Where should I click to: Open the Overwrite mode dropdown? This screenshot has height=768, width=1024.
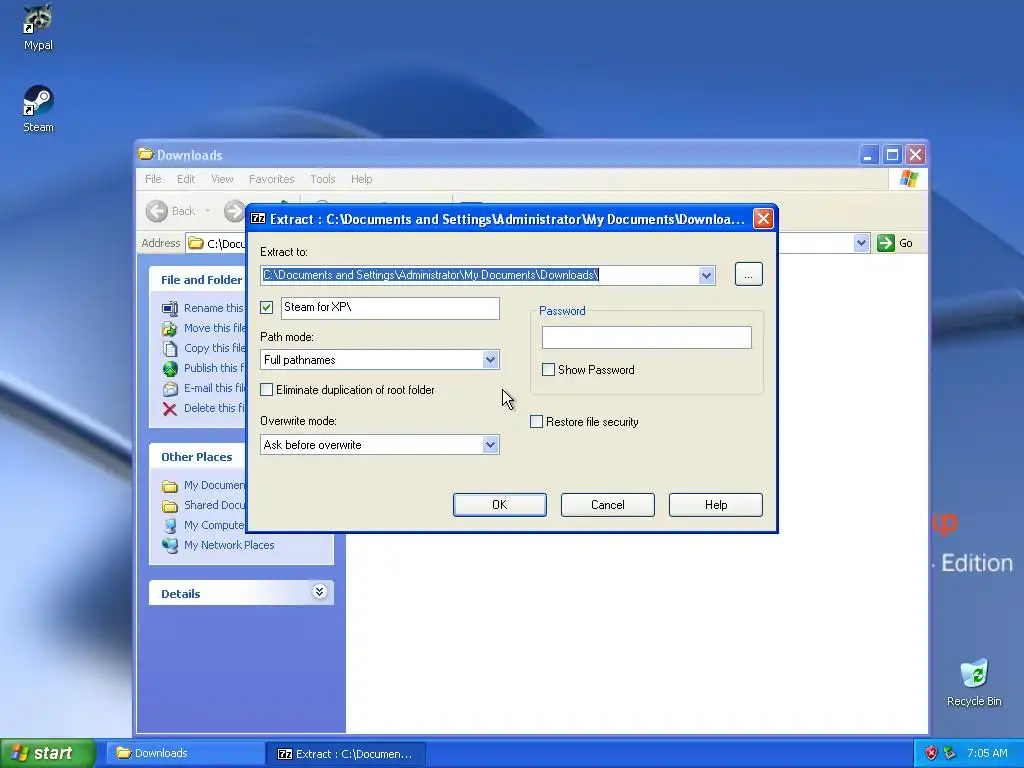(x=490, y=445)
